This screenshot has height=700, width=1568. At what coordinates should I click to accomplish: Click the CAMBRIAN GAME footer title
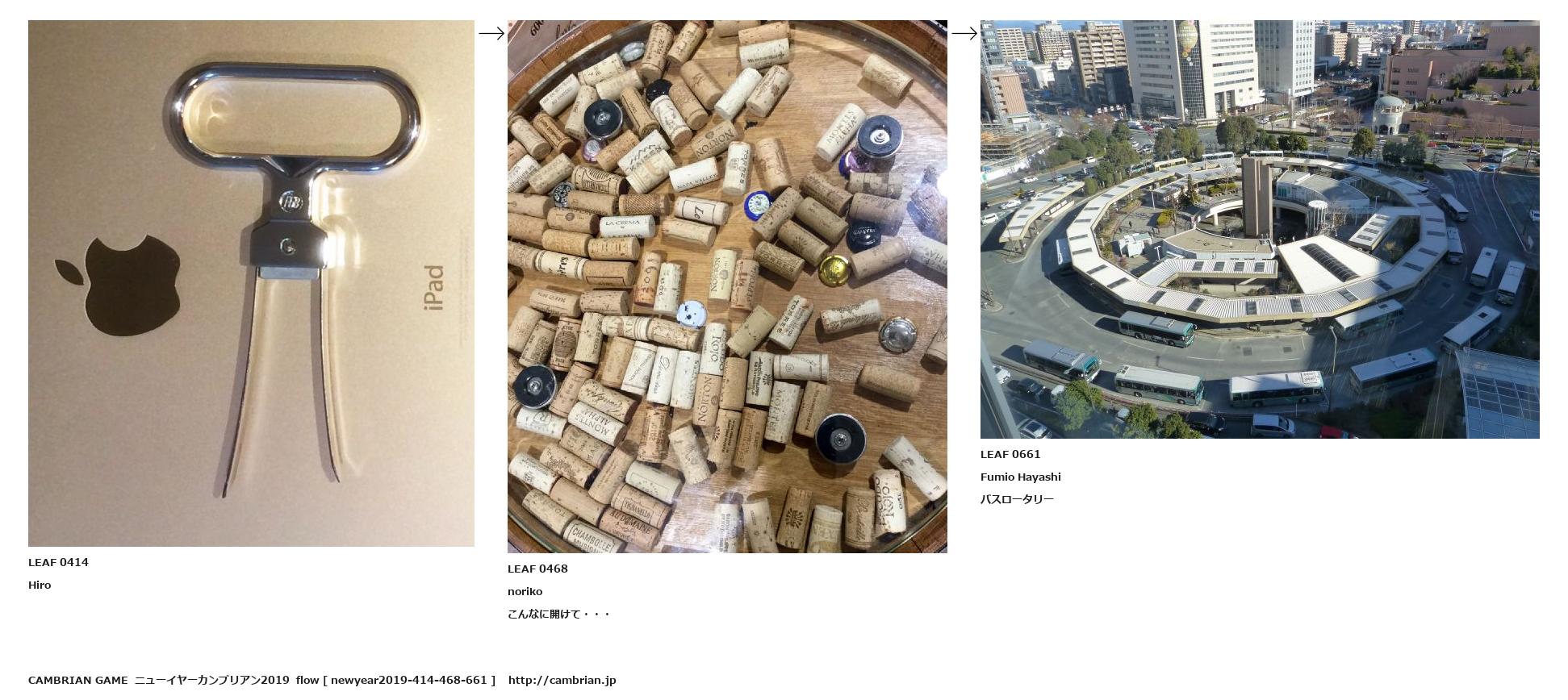pos(77,680)
